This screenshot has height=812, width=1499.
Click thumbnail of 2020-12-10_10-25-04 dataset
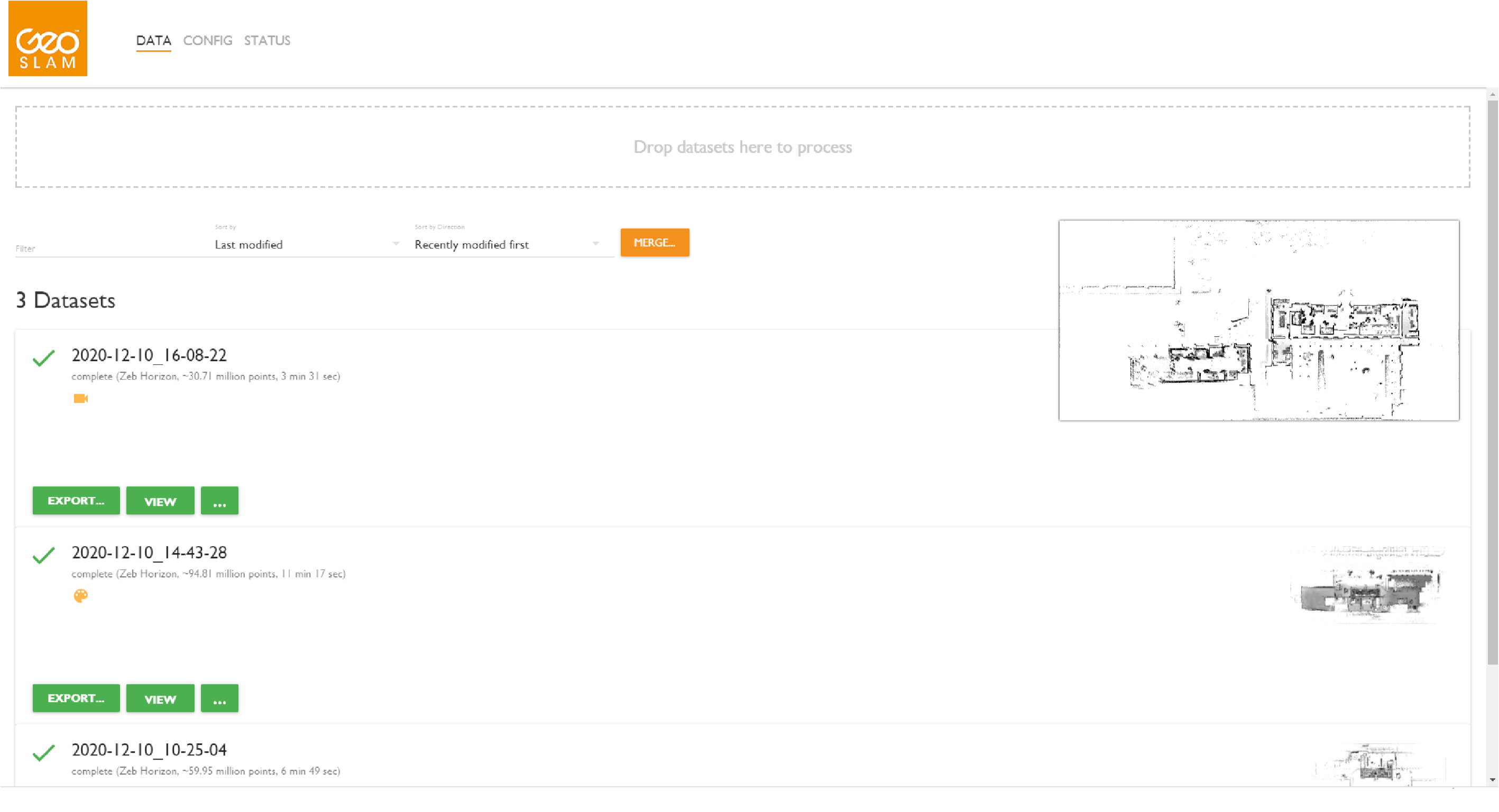[1379, 764]
